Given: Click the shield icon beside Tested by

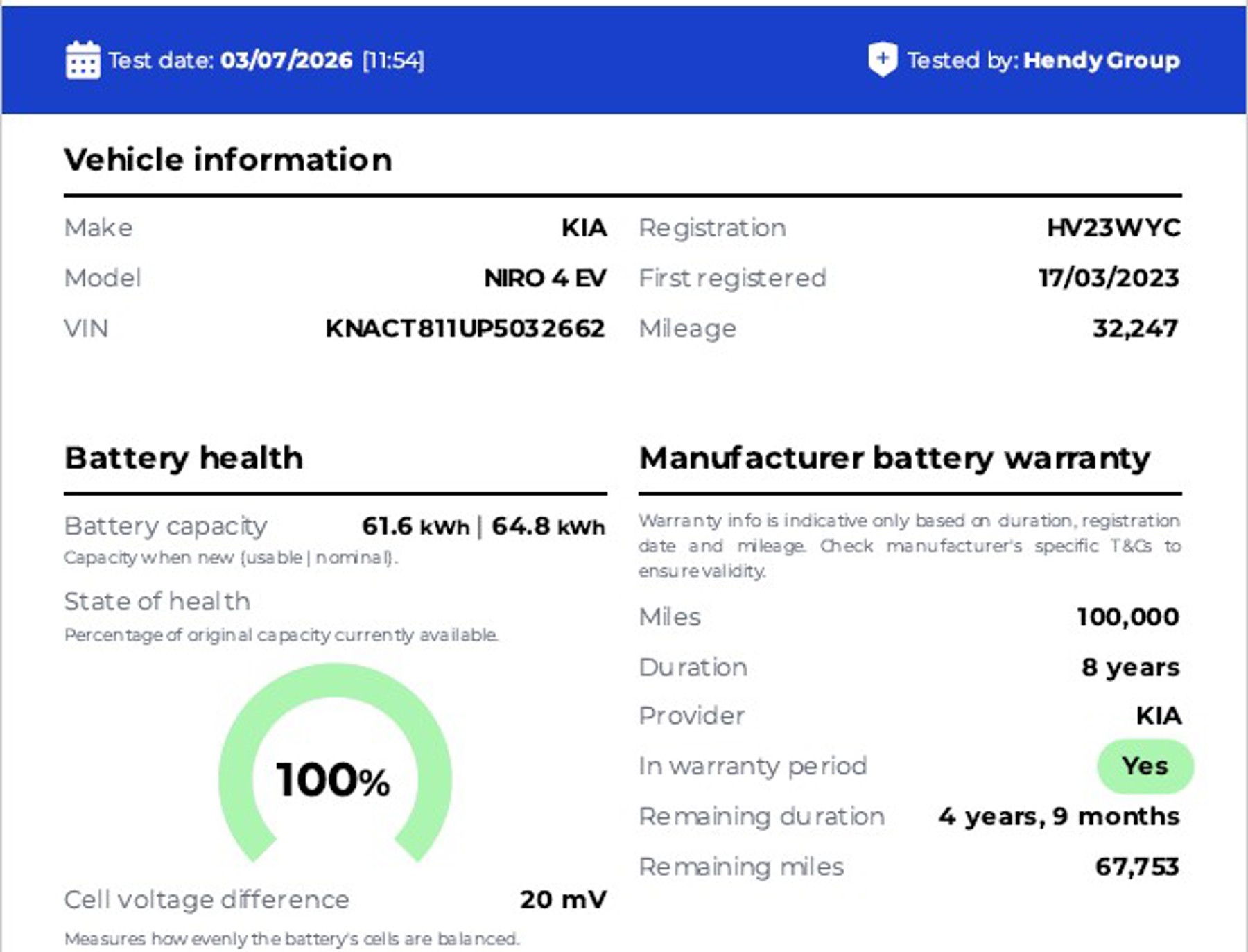Looking at the screenshot, I should pos(883,60).
